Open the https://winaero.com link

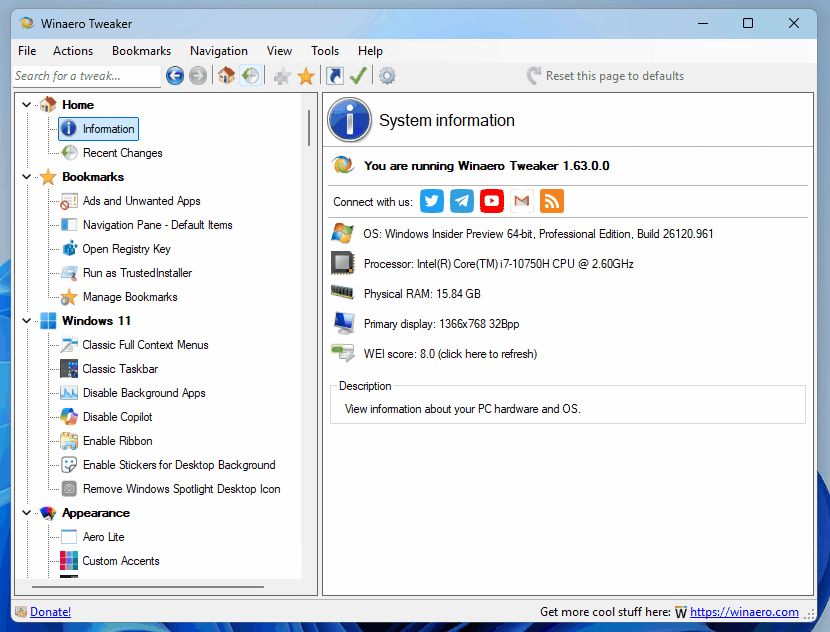click(744, 612)
